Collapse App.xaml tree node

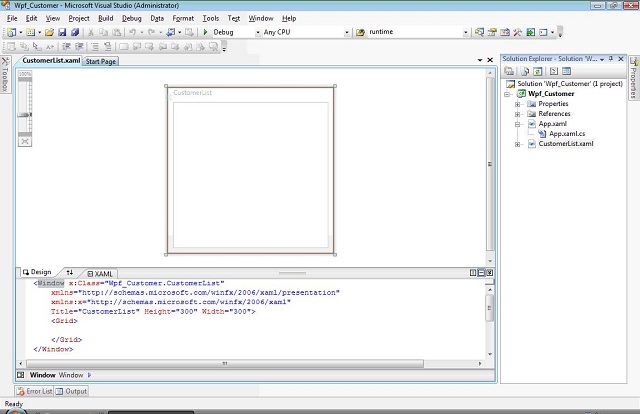(517, 124)
